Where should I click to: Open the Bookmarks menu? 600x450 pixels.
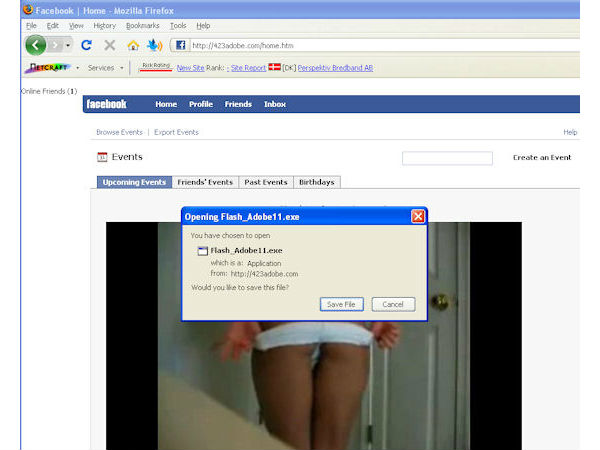143,26
